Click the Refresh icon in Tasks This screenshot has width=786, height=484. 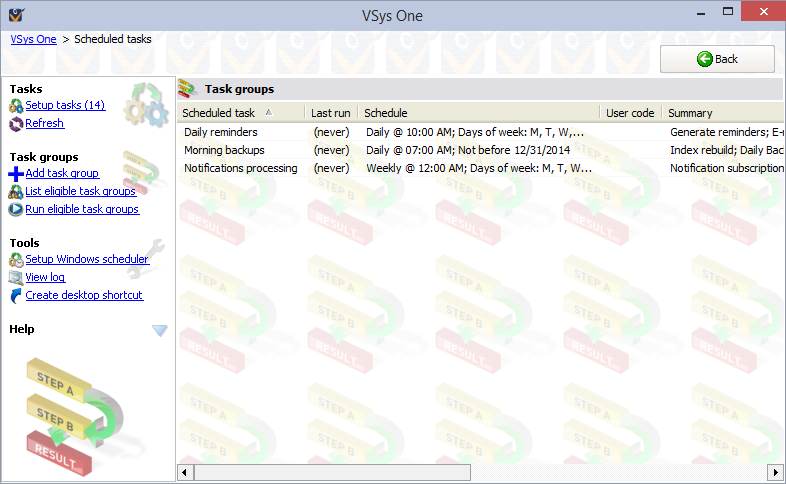pyautogui.click(x=16, y=124)
